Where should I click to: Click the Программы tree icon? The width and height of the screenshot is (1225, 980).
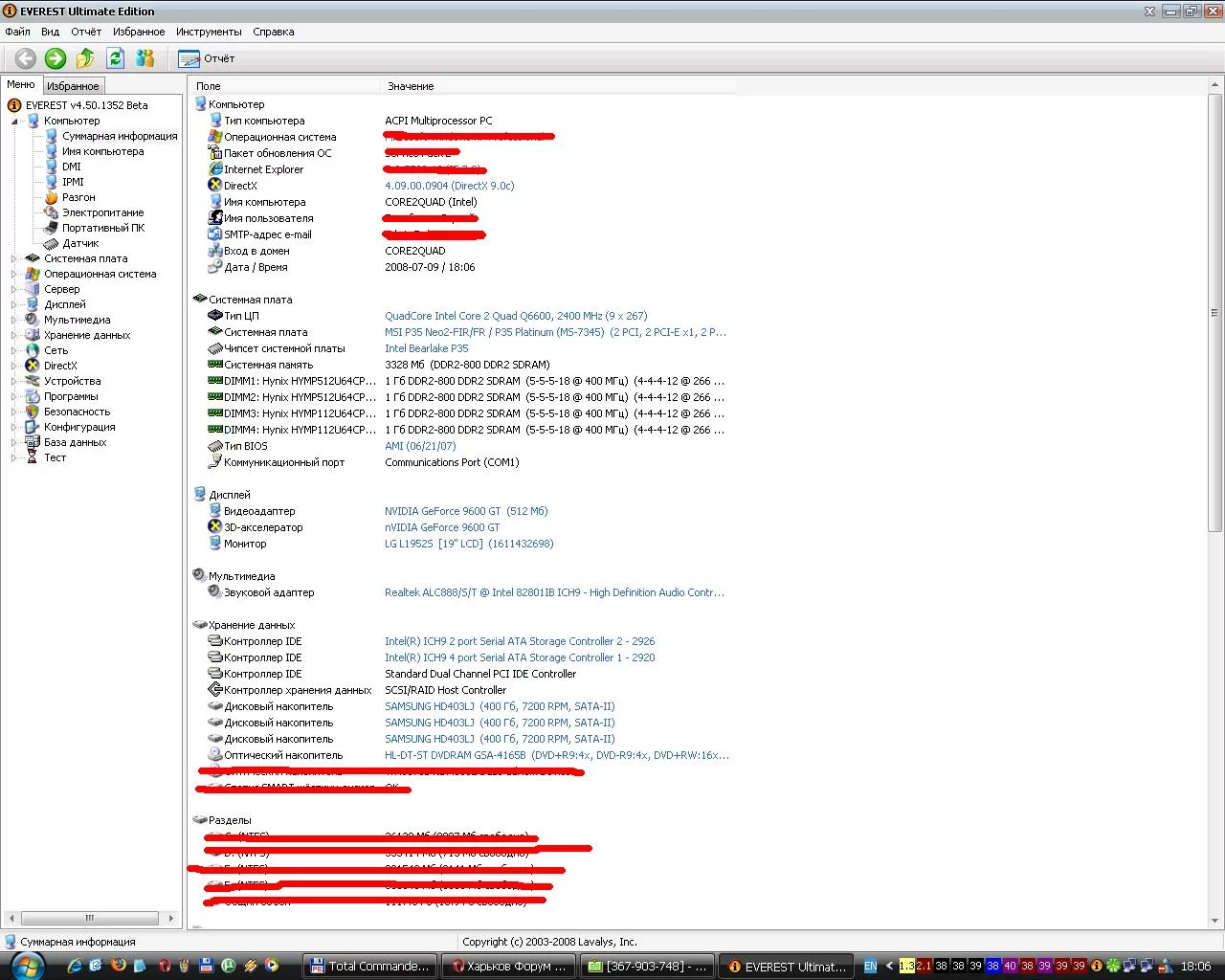(33, 396)
